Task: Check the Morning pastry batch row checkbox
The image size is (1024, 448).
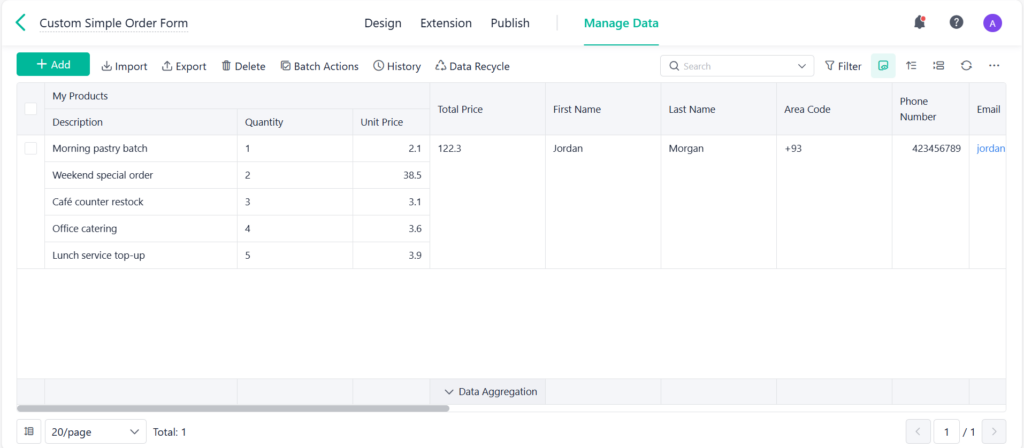Action: tap(31, 148)
